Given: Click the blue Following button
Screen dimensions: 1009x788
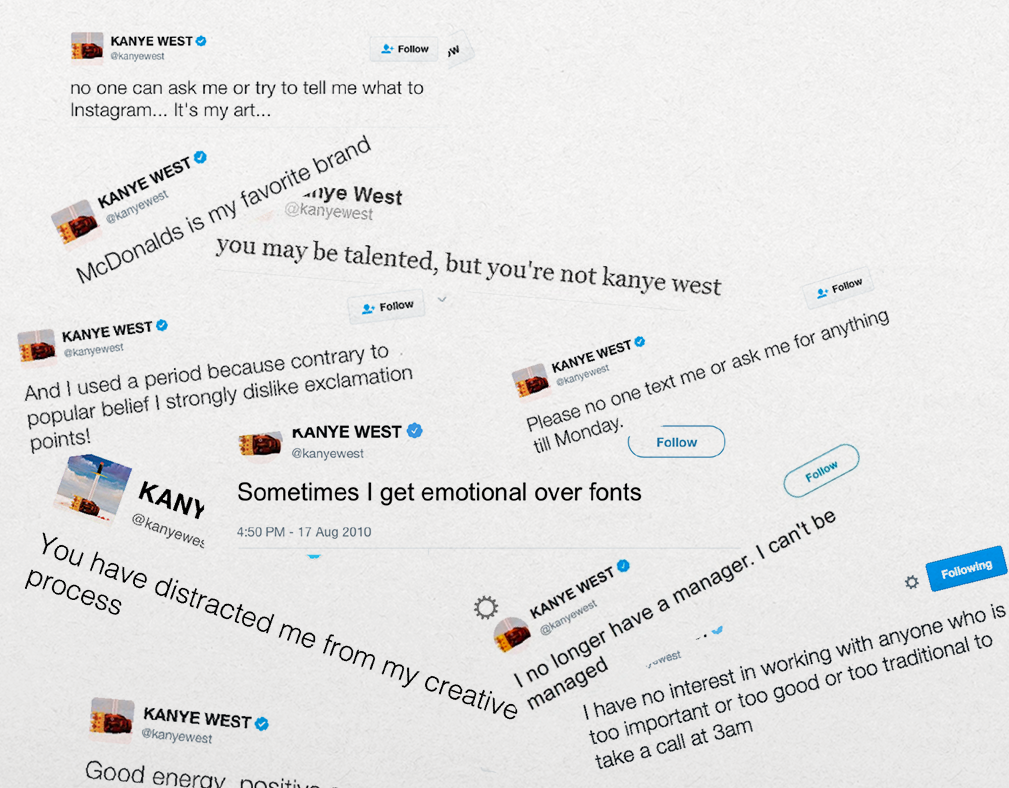Looking at the screenshot, I should tap(966, 569).
